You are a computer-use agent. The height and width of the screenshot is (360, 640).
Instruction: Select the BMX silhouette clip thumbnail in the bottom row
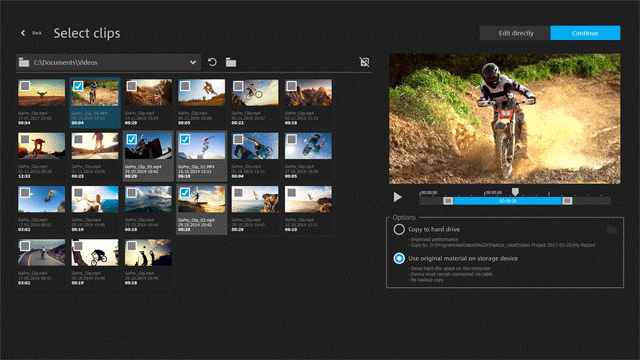click(95, 253)
